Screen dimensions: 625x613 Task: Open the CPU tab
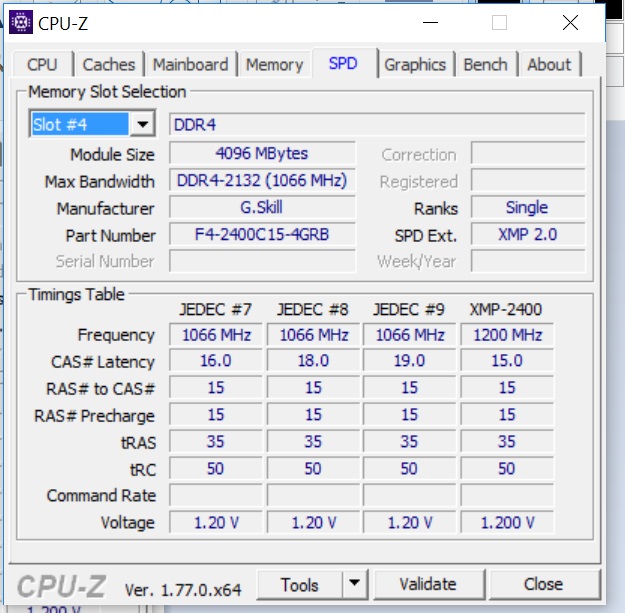(x=42, y=65)
